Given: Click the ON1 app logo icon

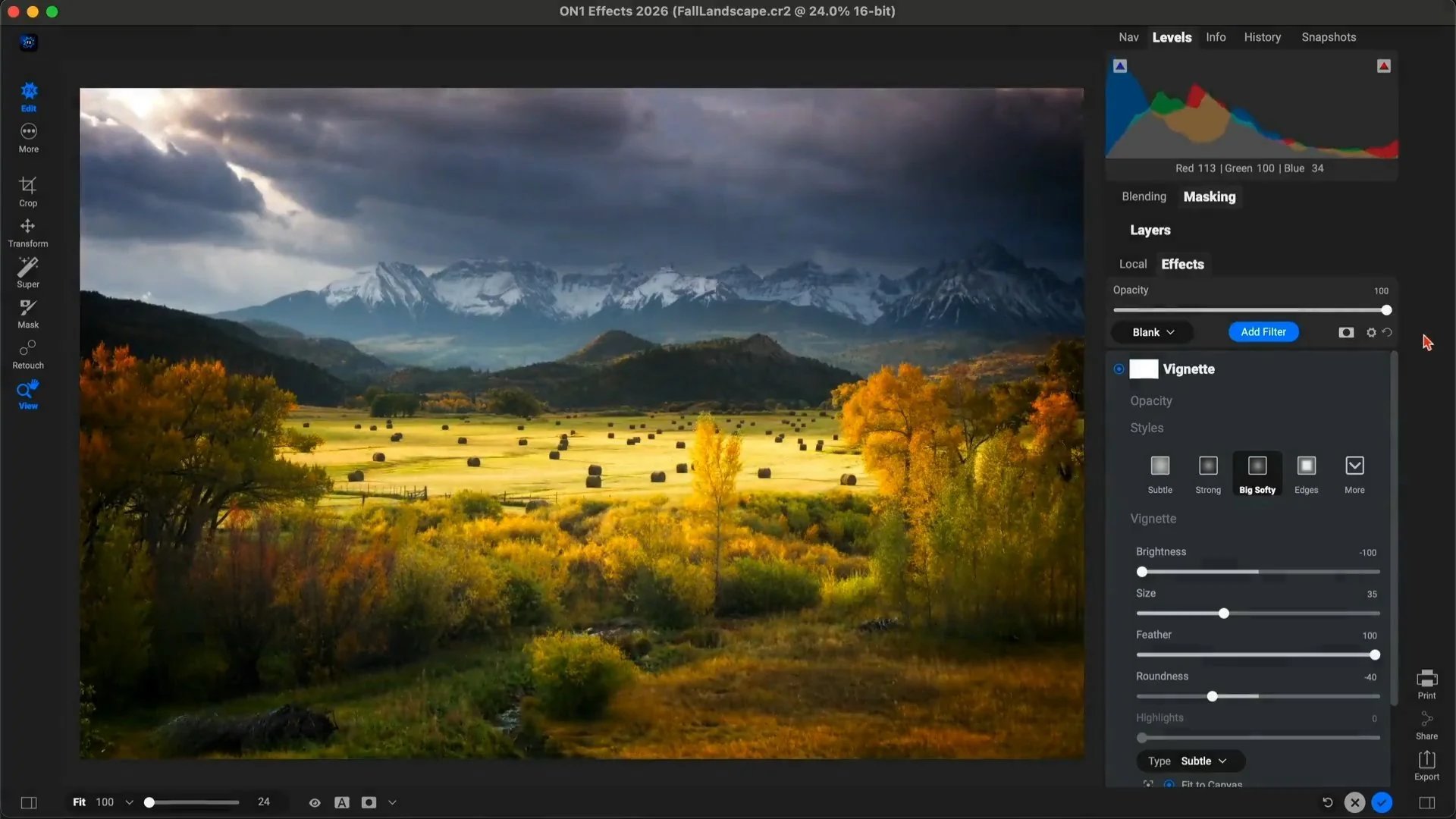Looking at the screenshot, I should [29, 42].
